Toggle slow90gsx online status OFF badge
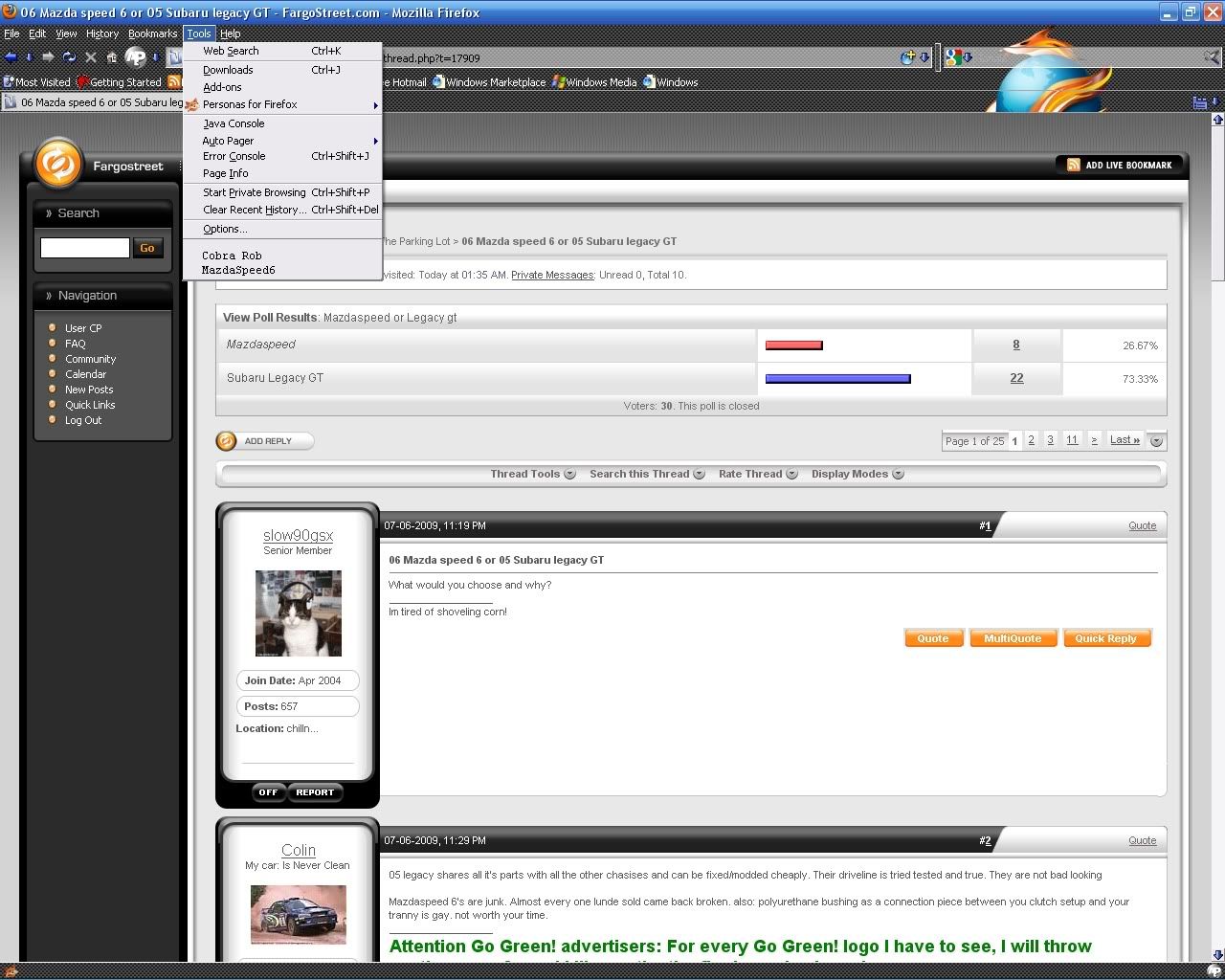Image resolution: width=1225 pixels, height=980 pixels. (268, 792)
